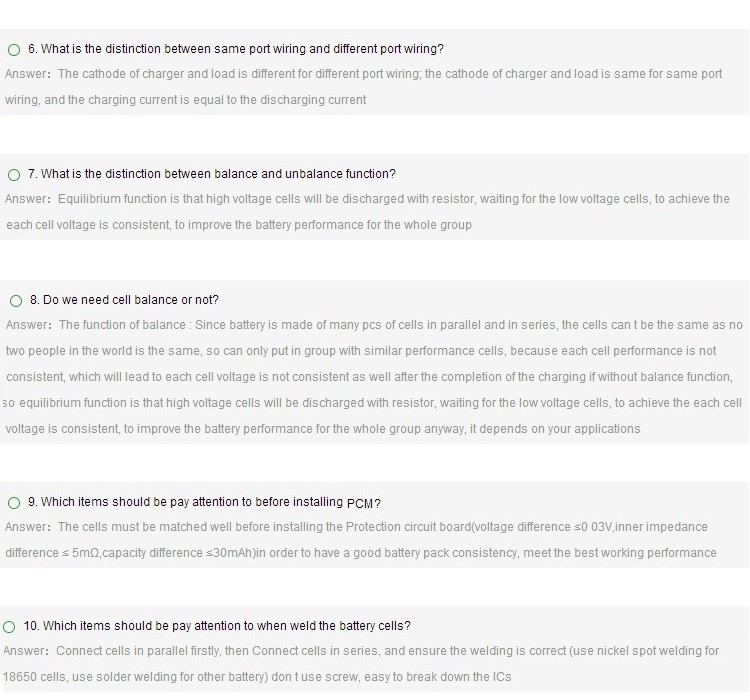The height and width of the screenshot is (700, 750).
Task: Click the Equilibrium function answer paragraph
Action: (367, 211)
